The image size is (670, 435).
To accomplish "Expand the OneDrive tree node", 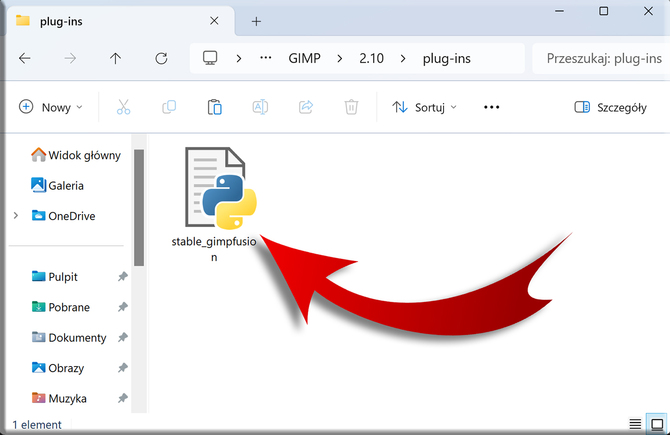I will tap(16, 215).
